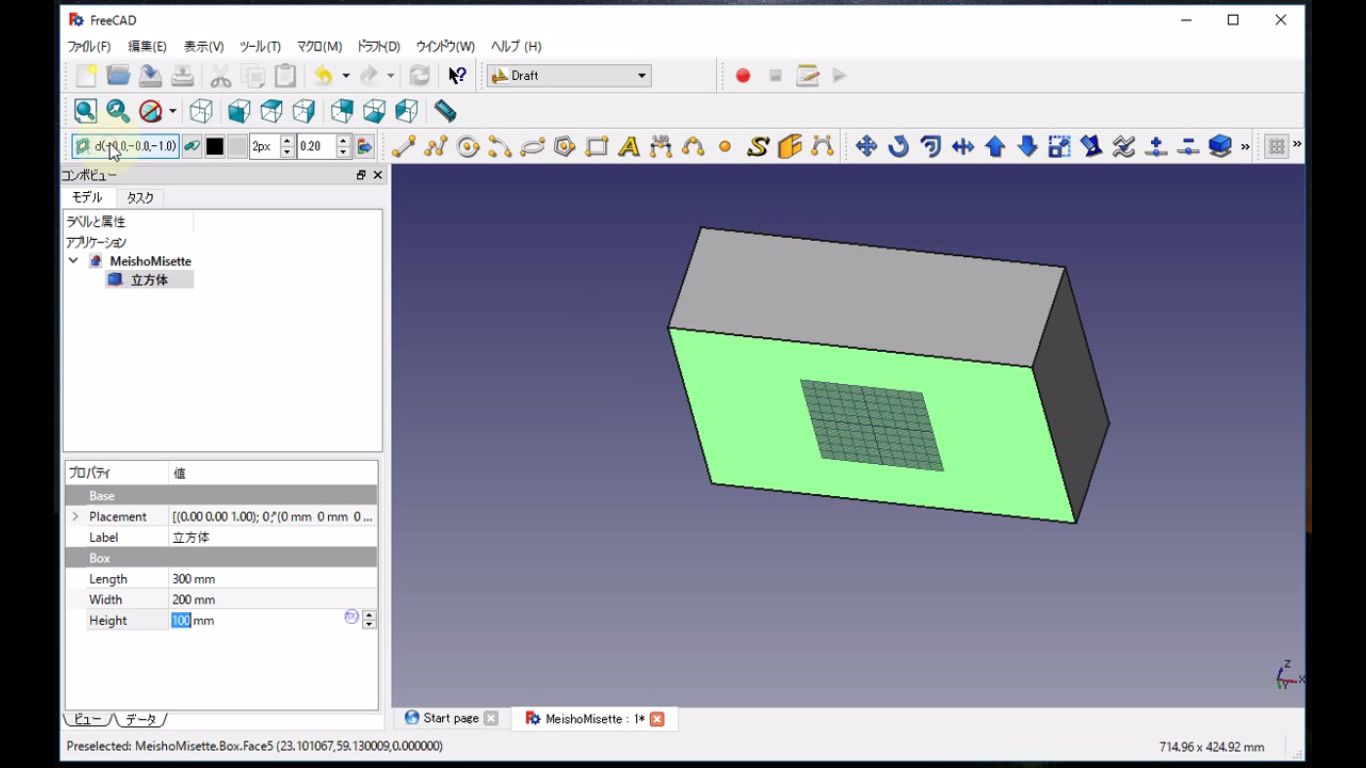Start macro recording with red button
This screenshot has width=1366, height=768.
point(743,76)
